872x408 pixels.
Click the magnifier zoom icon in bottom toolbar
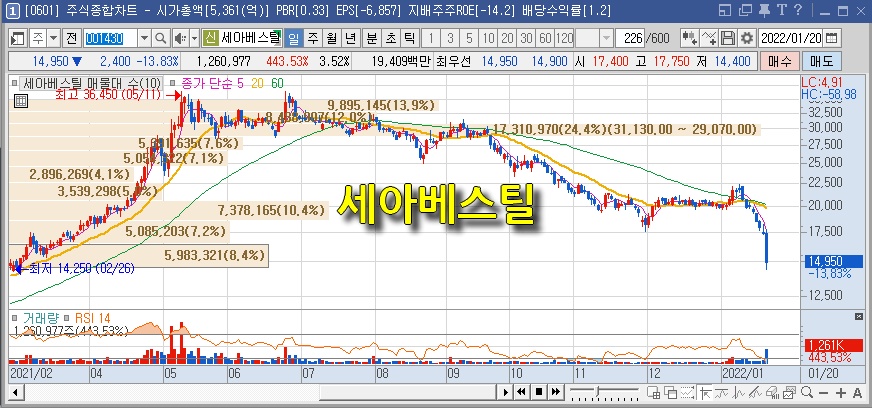point(807,392)
